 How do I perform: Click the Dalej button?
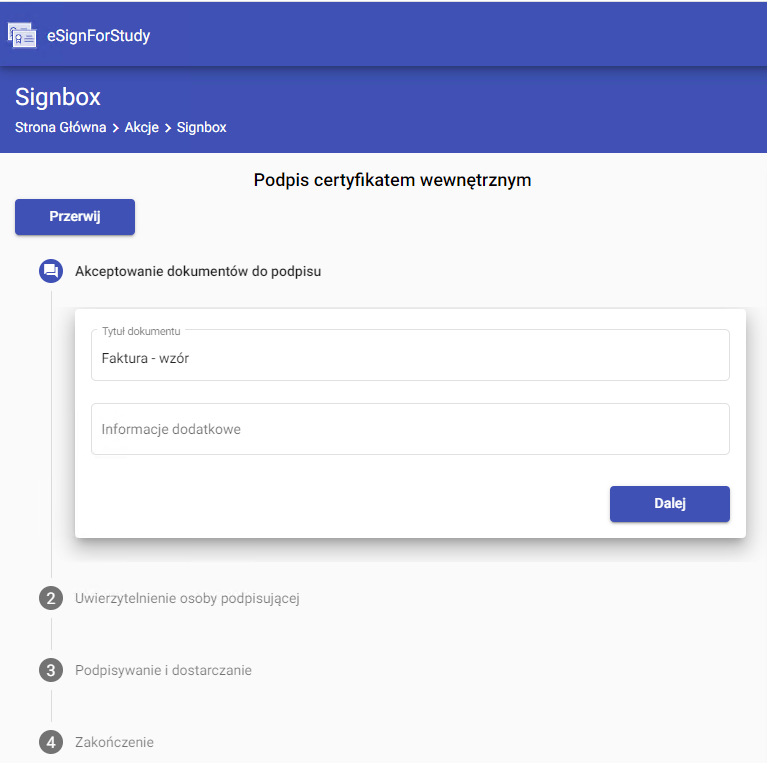coord(669,504)
